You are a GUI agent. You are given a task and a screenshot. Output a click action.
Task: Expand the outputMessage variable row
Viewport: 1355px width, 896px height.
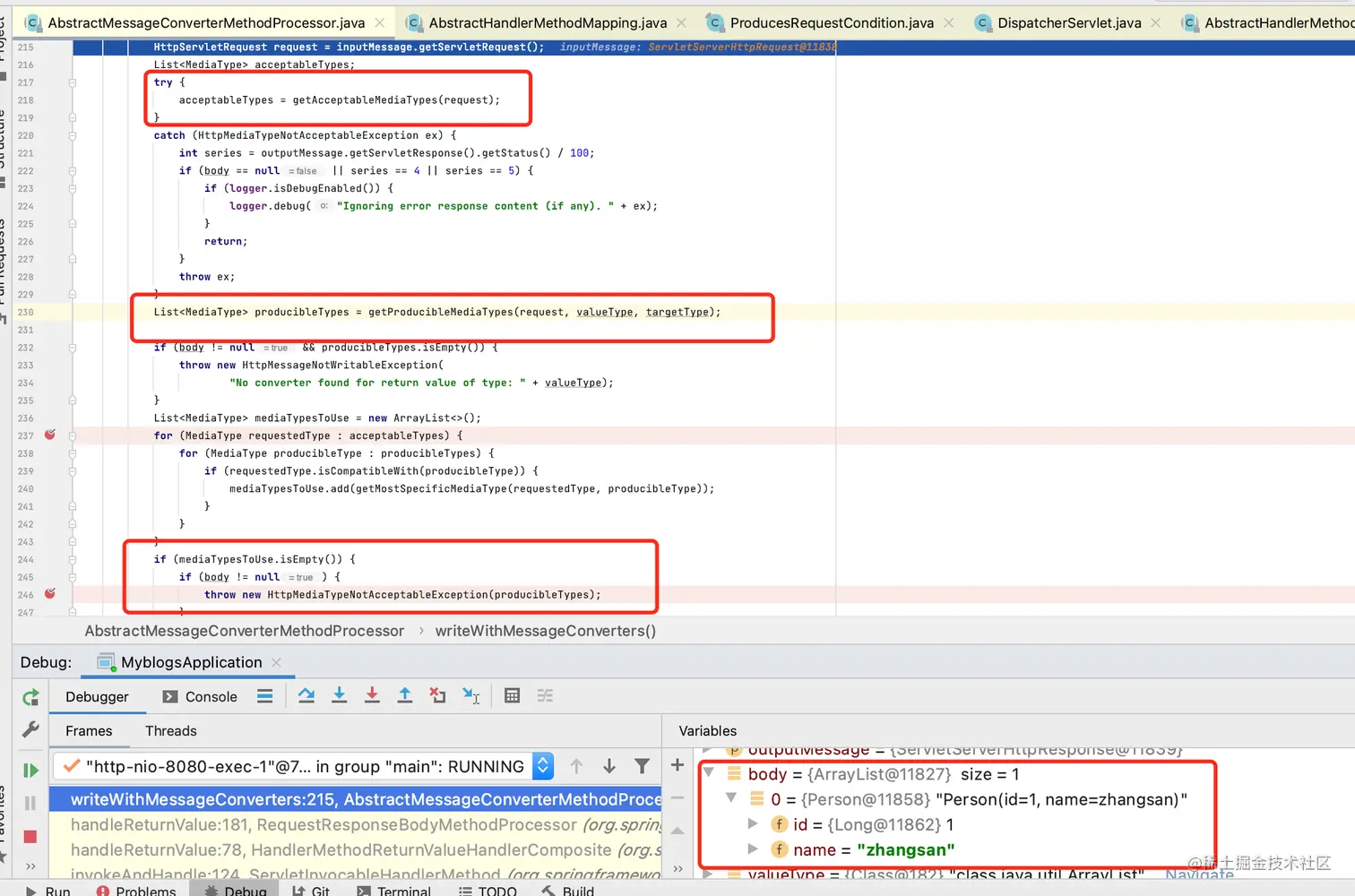click(709, 751)
